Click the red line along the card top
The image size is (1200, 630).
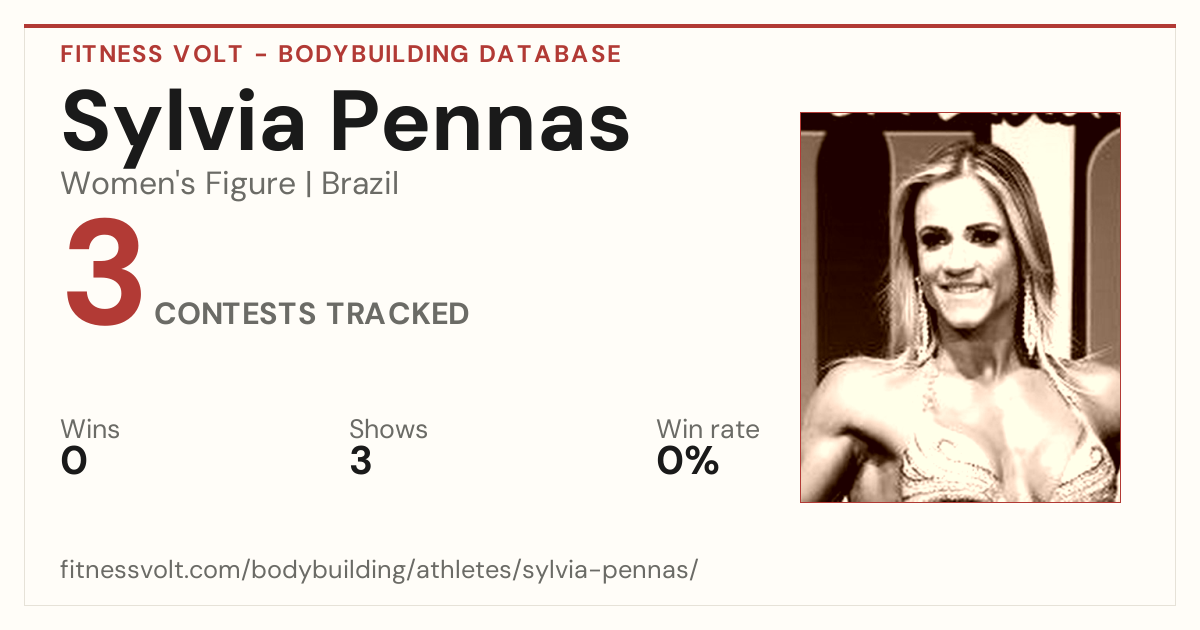600,26
